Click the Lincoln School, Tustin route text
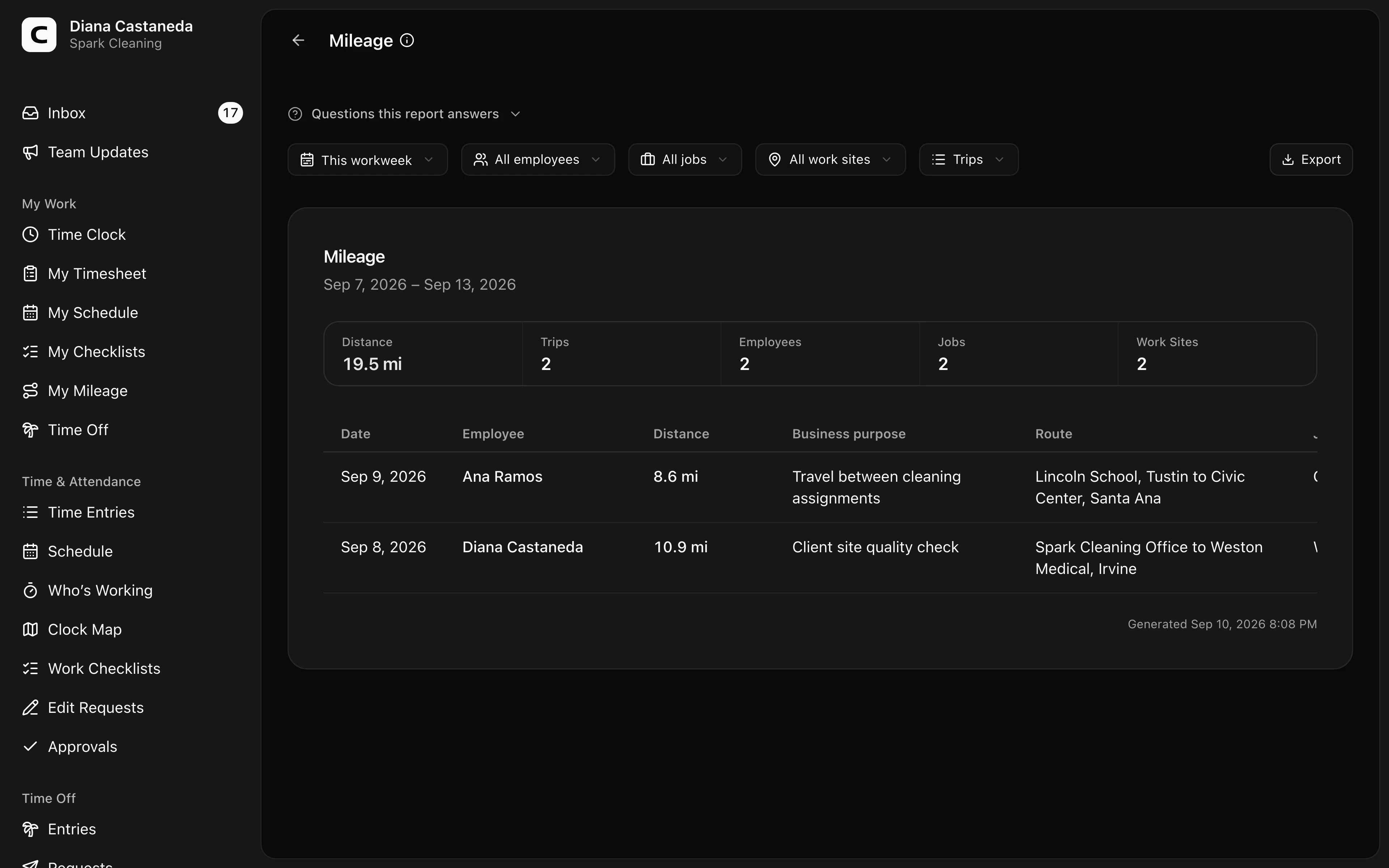 click(x=1140, y=488)
